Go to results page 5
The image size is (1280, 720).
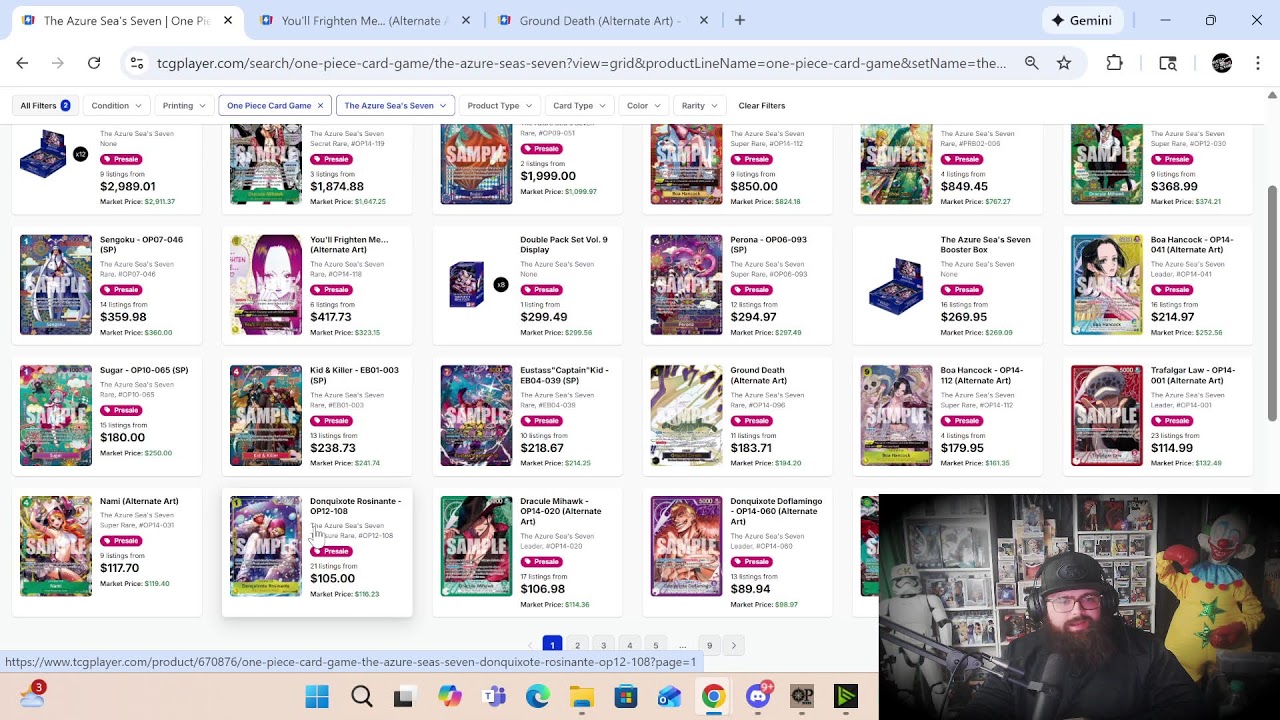(655, 646)
